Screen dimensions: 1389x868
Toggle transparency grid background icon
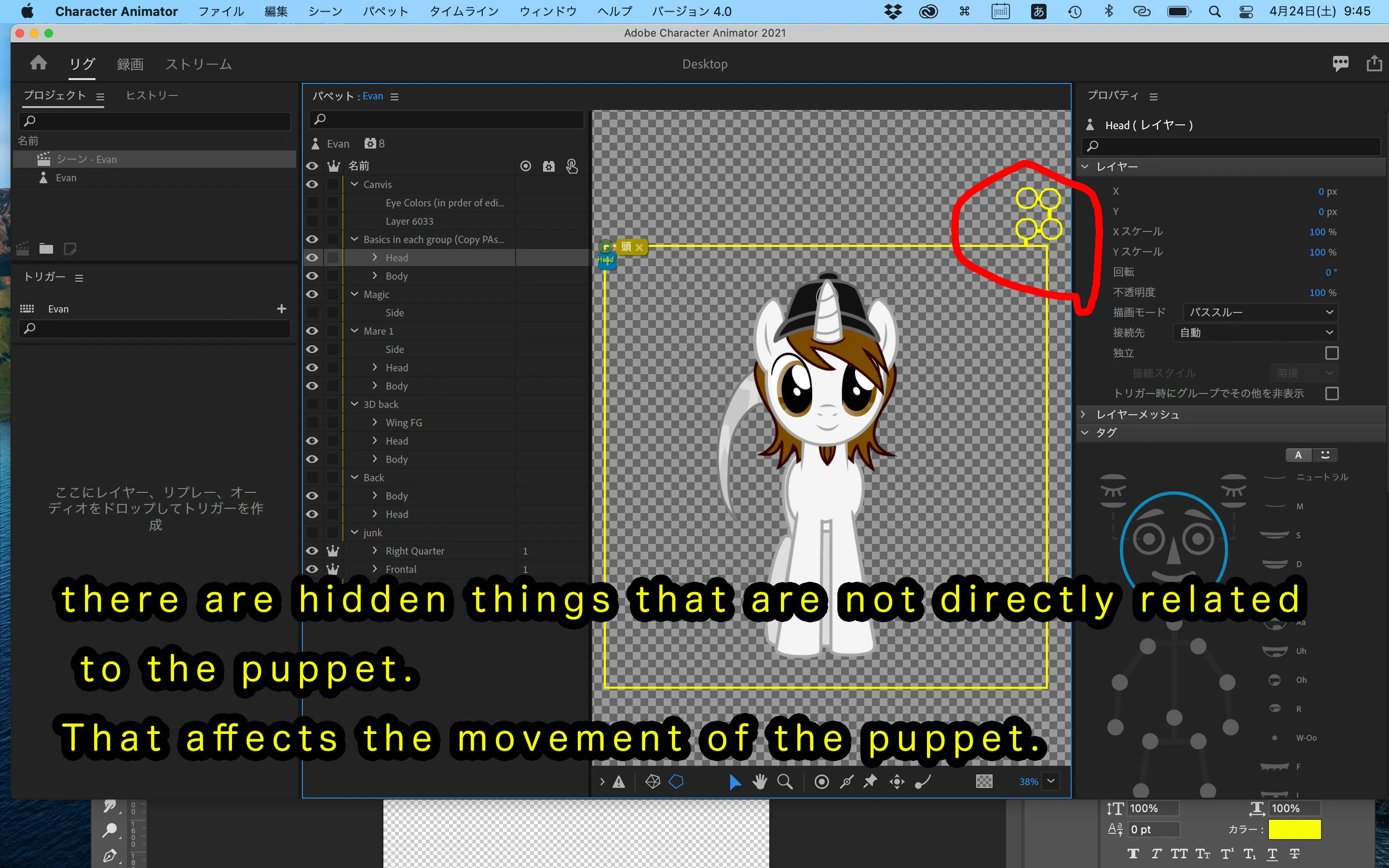pyautogui.click(x=984, y=781)
